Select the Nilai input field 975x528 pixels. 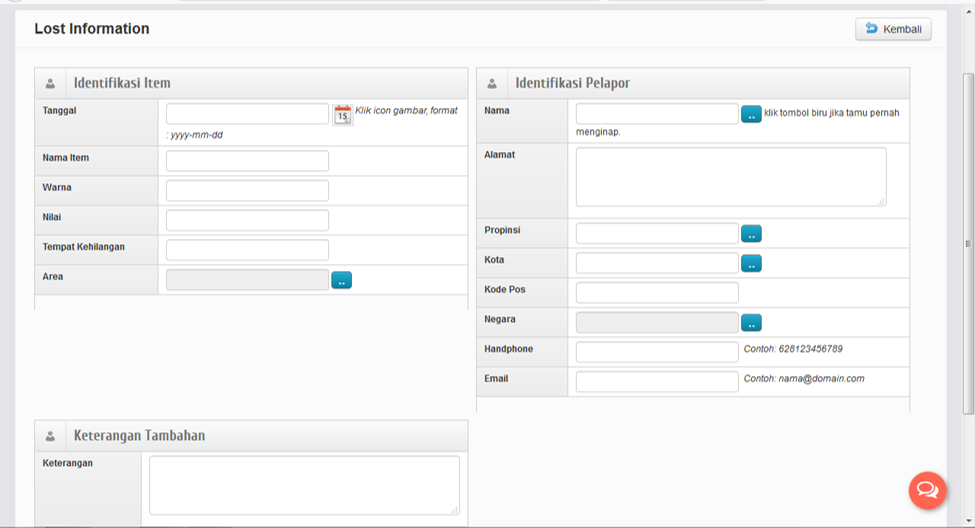pyautogui.click(x=247, y=220)
